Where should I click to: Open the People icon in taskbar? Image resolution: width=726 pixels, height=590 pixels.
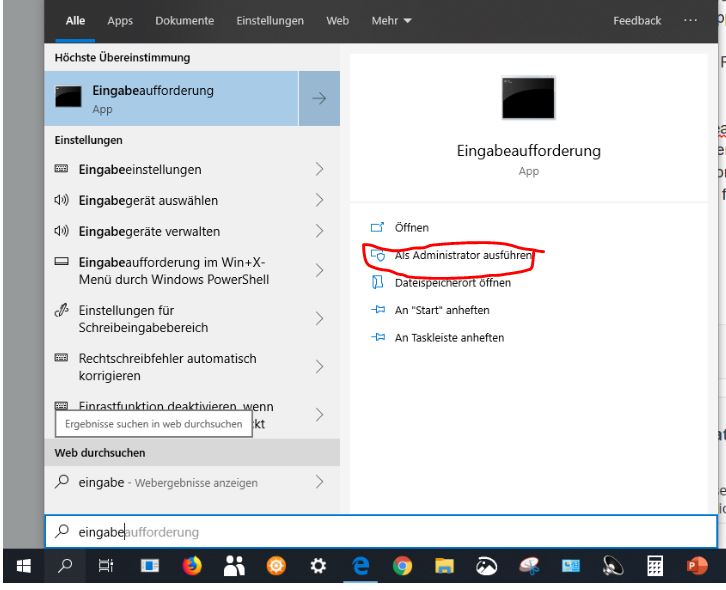[234, 565]
